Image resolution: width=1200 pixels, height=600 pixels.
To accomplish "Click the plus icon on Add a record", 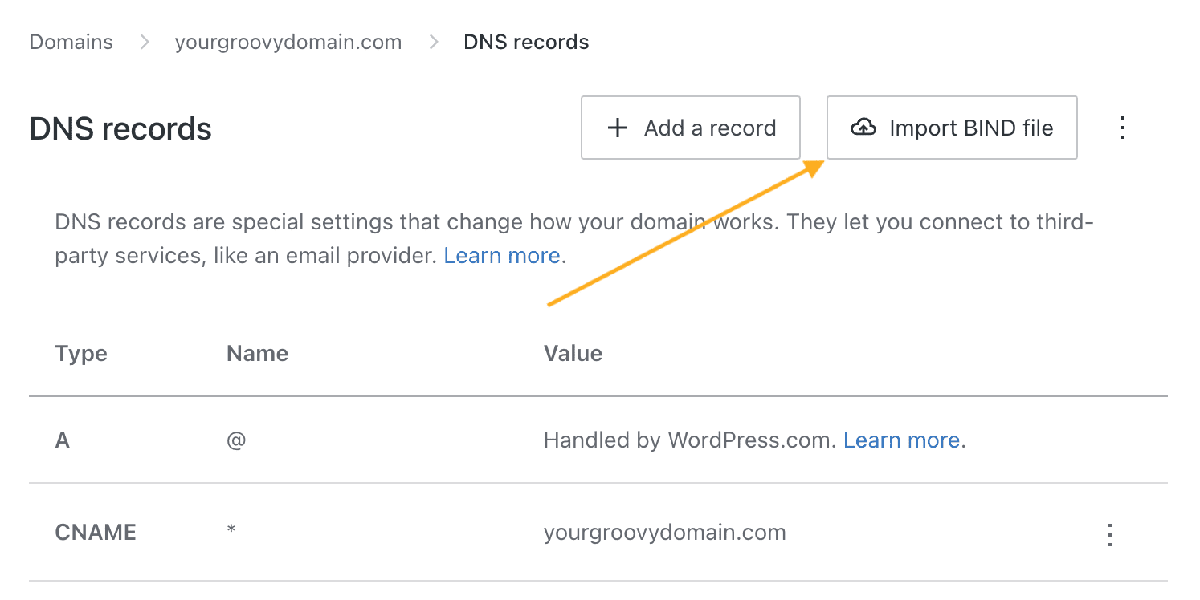I will tap(618, 128).
